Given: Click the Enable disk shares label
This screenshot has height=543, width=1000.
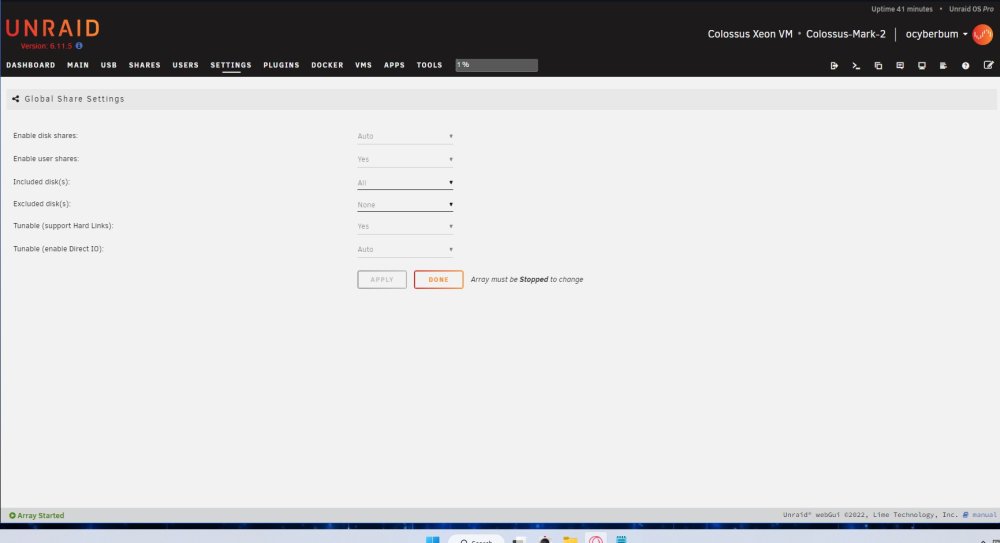Looking at the screenshot, I should [x=45, y=136].
